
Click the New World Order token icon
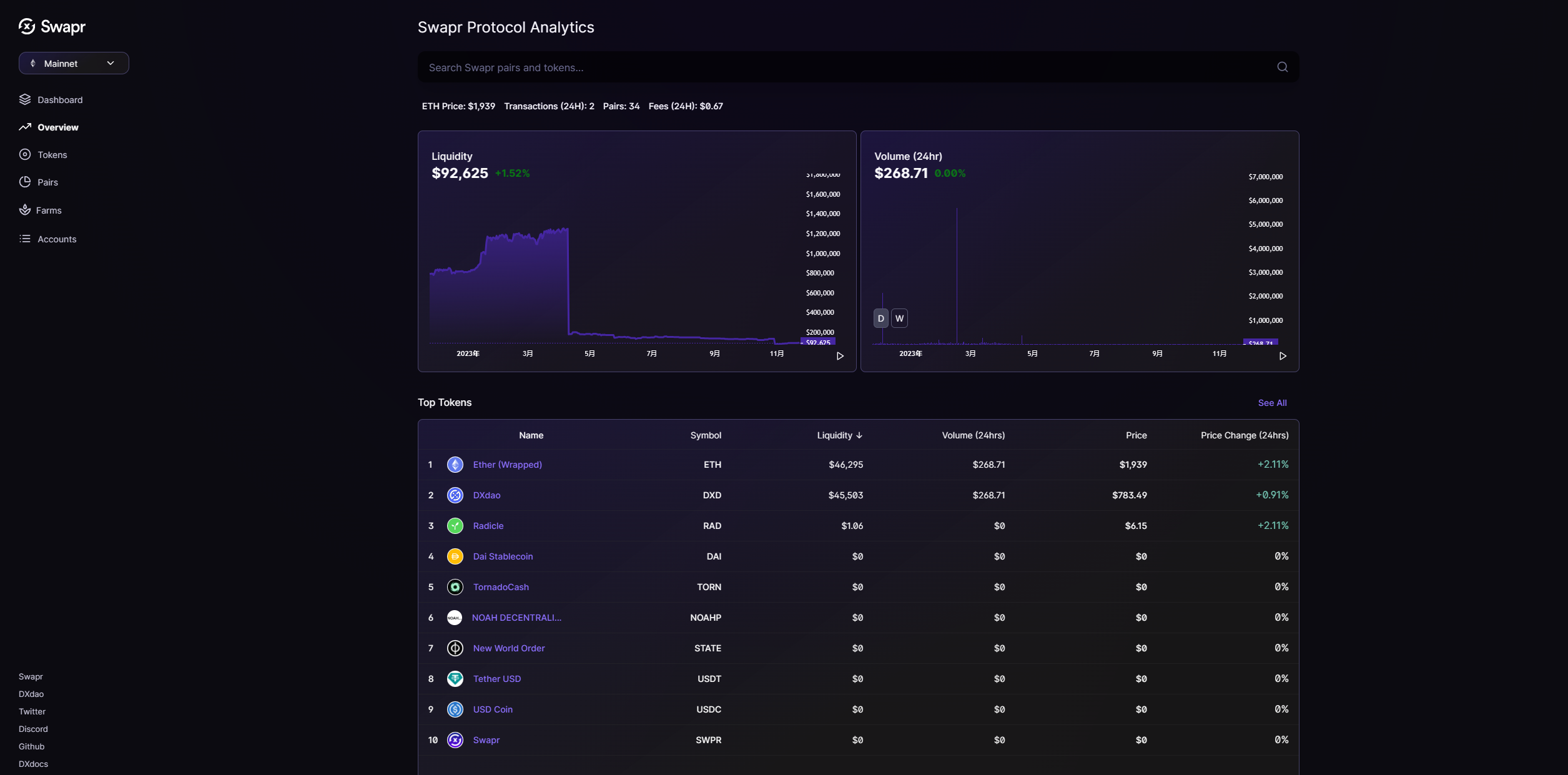point(455,648)
